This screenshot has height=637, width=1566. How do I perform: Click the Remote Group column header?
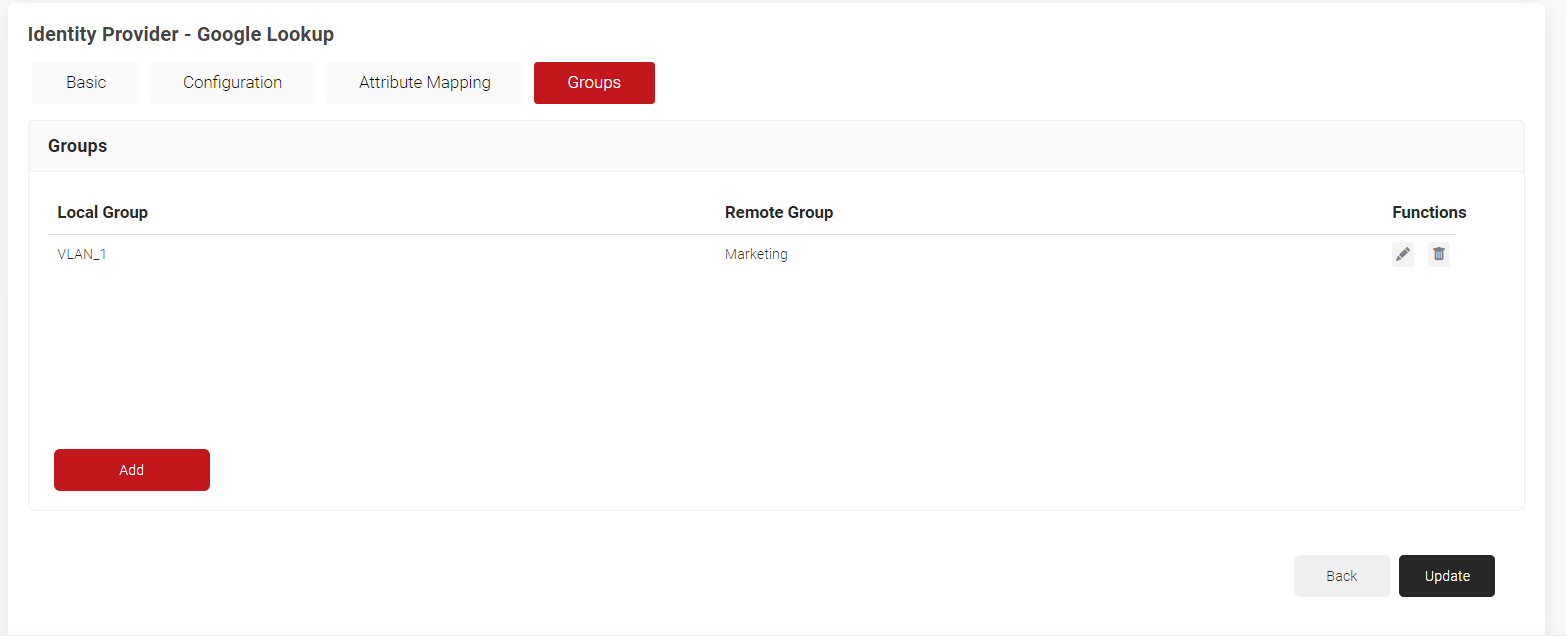point(778,212)
